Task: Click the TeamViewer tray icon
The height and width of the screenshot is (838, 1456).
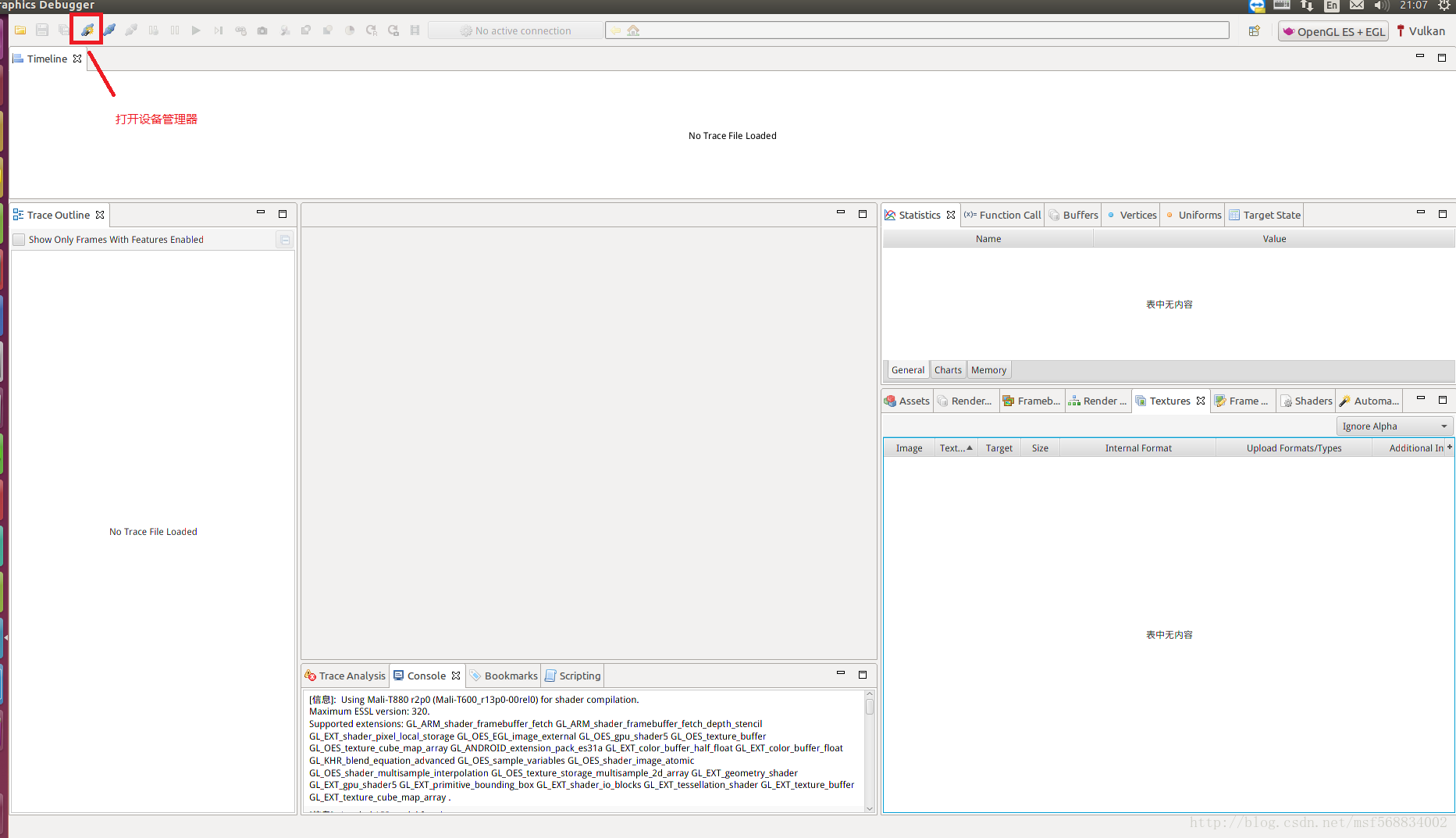Action: (x=1257, y=5)
